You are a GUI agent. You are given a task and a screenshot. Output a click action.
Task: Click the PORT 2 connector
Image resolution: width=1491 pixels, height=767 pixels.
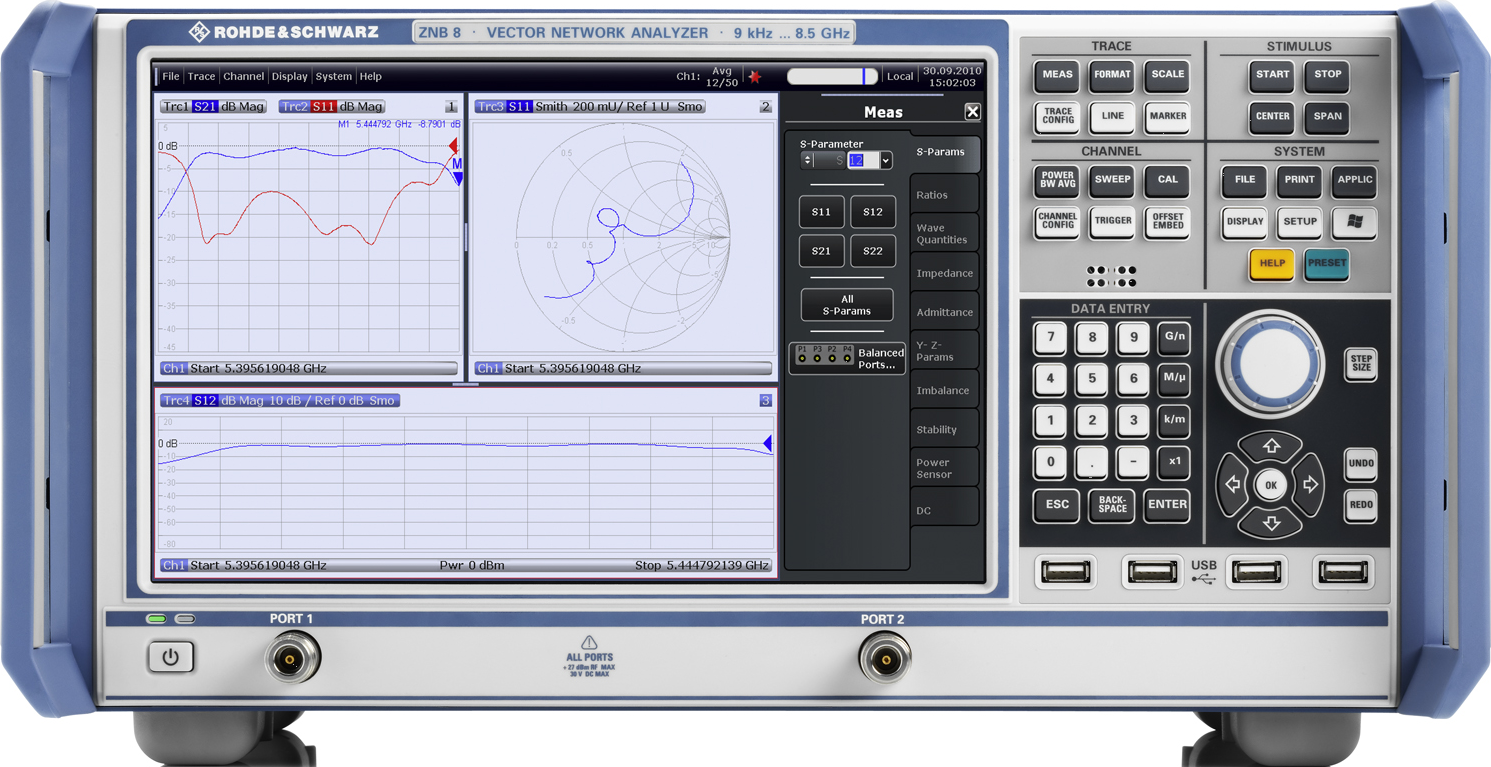[x=884, y=659]
